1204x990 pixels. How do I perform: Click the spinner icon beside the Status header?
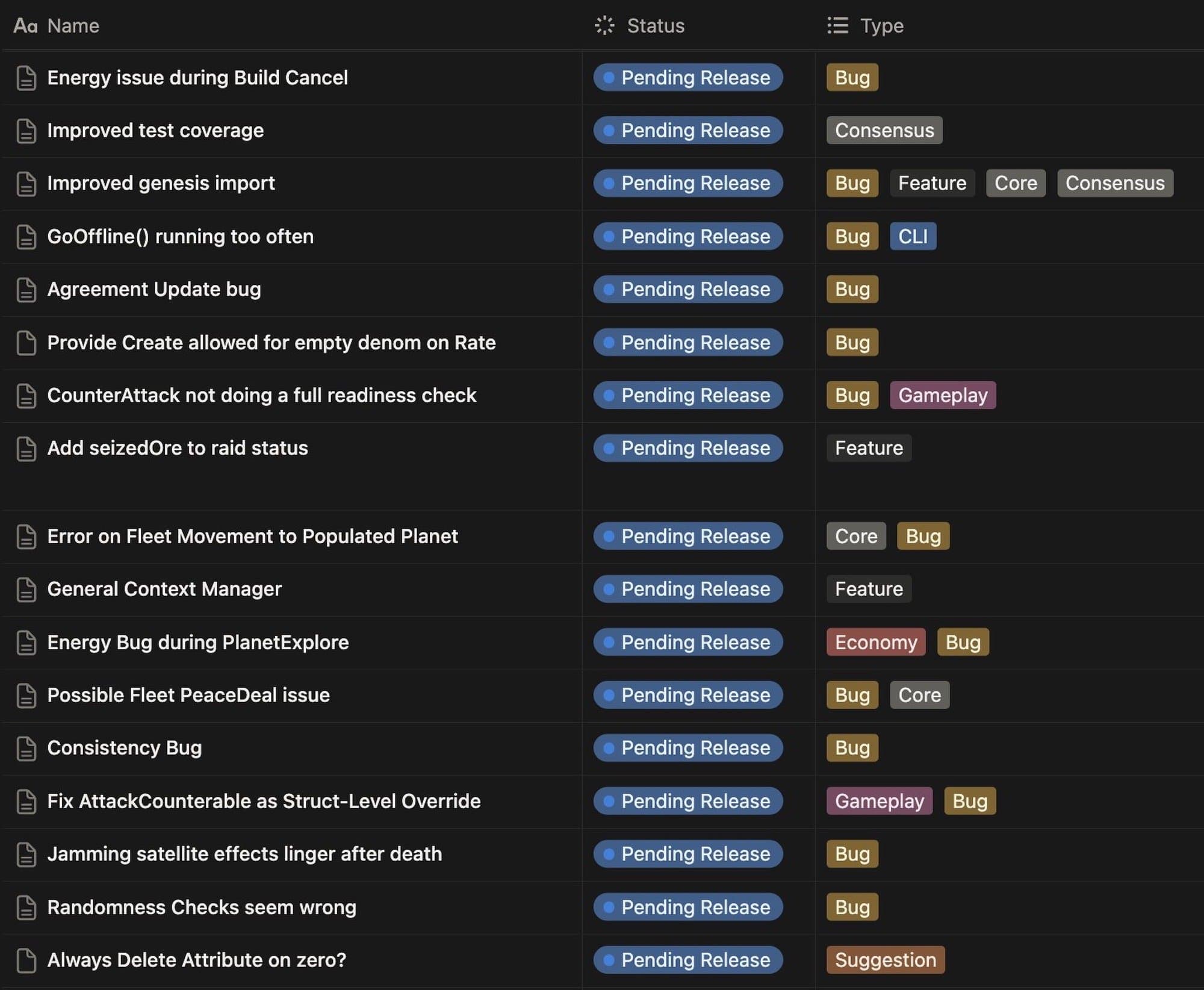pos(604,26)
